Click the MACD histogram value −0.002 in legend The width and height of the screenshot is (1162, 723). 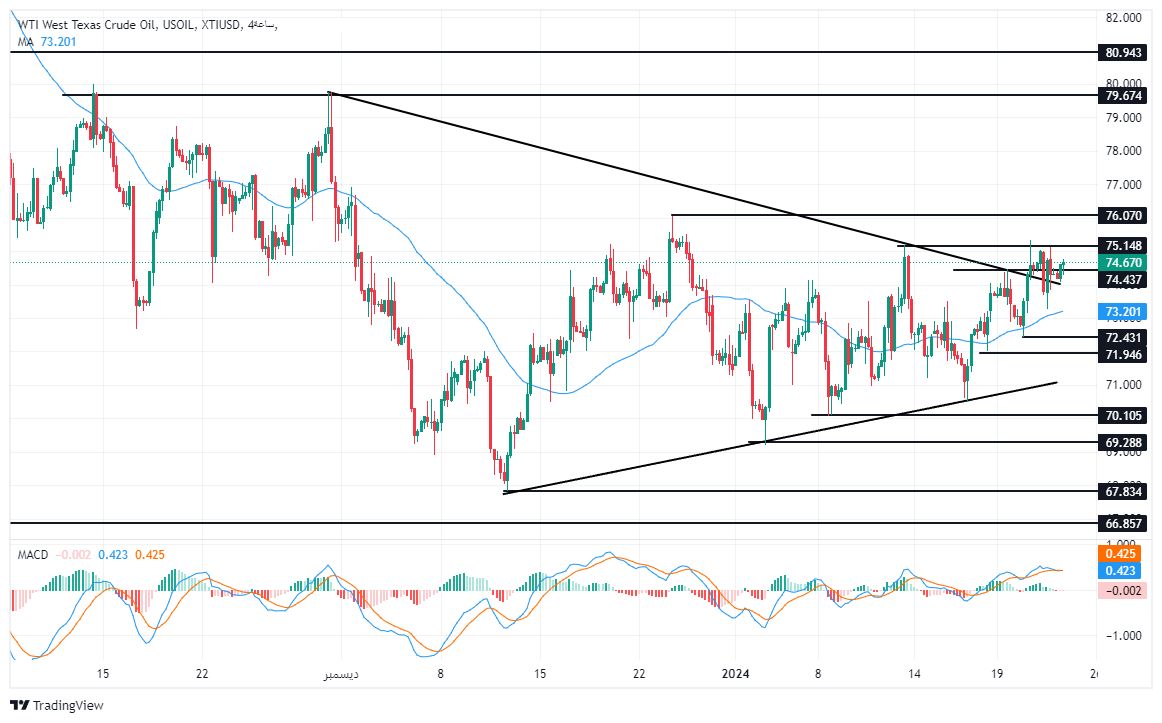click(x=73, y=555)
